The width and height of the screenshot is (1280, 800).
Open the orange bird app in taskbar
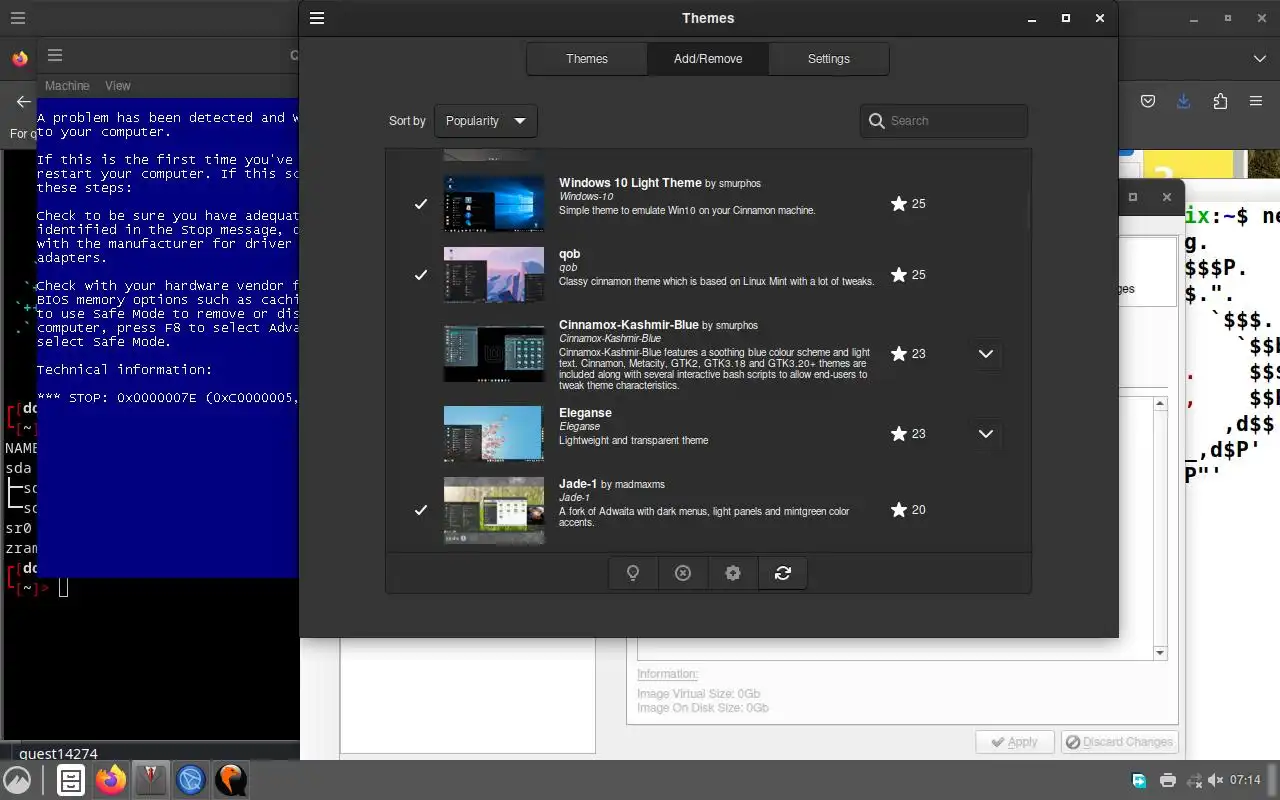[231, 780]
